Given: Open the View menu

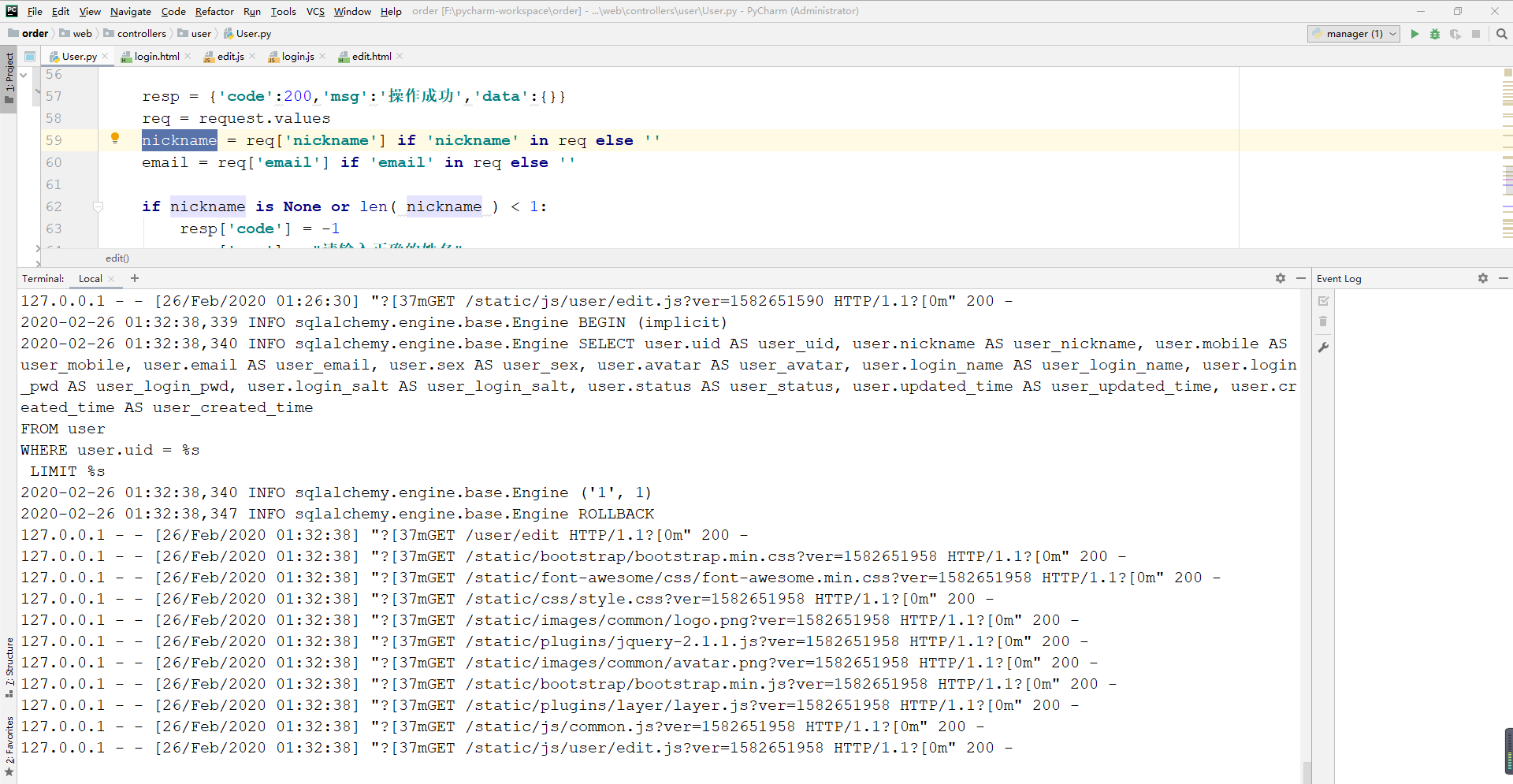Looking at the screenshot, I should (90, 11).
